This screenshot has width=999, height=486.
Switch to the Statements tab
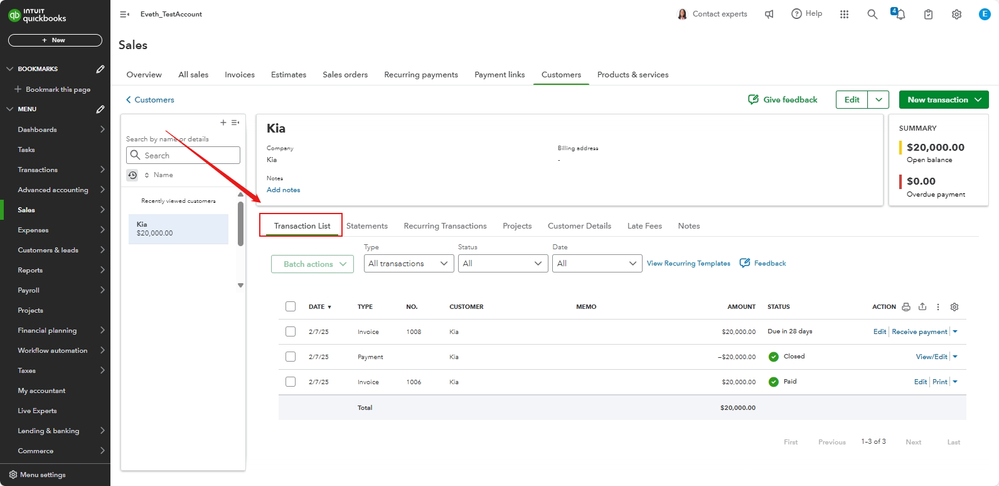tap(367, 226)
